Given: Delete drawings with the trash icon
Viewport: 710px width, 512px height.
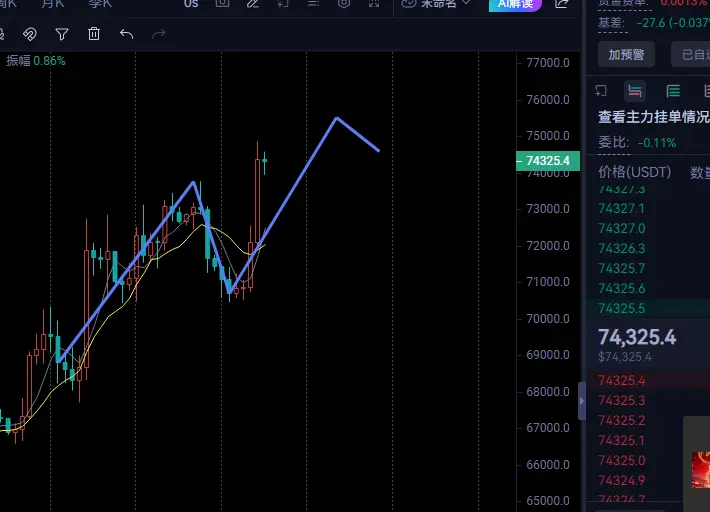Looking at the screenshot, I should tap(94, 33).
